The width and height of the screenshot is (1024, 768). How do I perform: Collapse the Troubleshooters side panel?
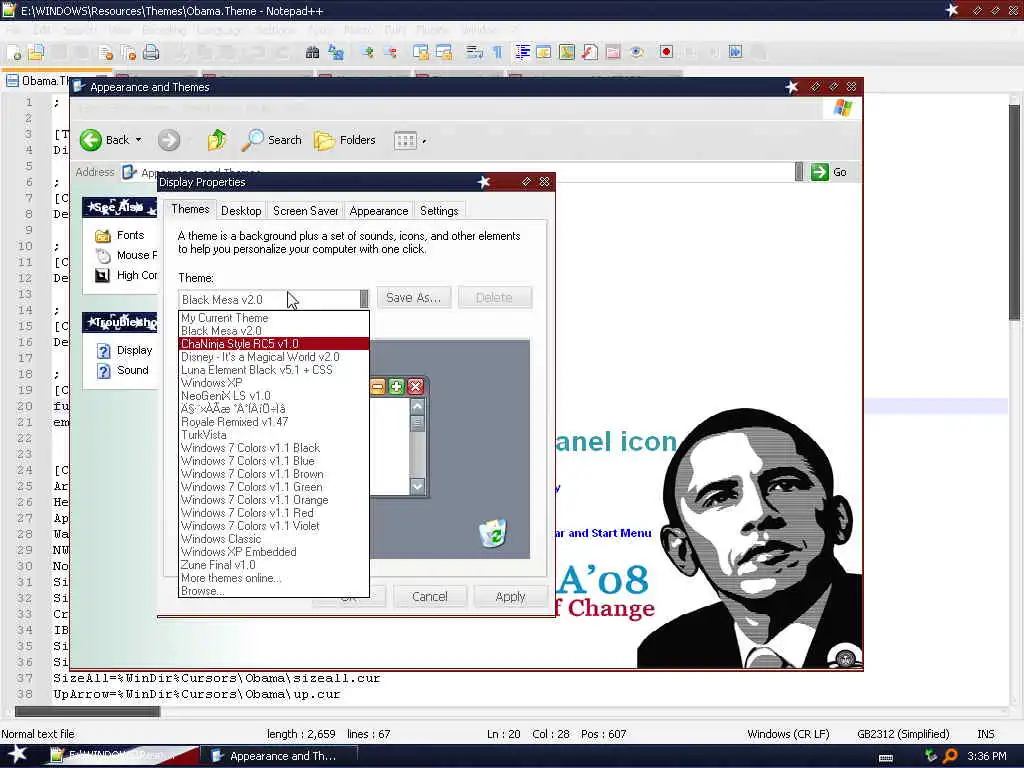click(120, 323)
